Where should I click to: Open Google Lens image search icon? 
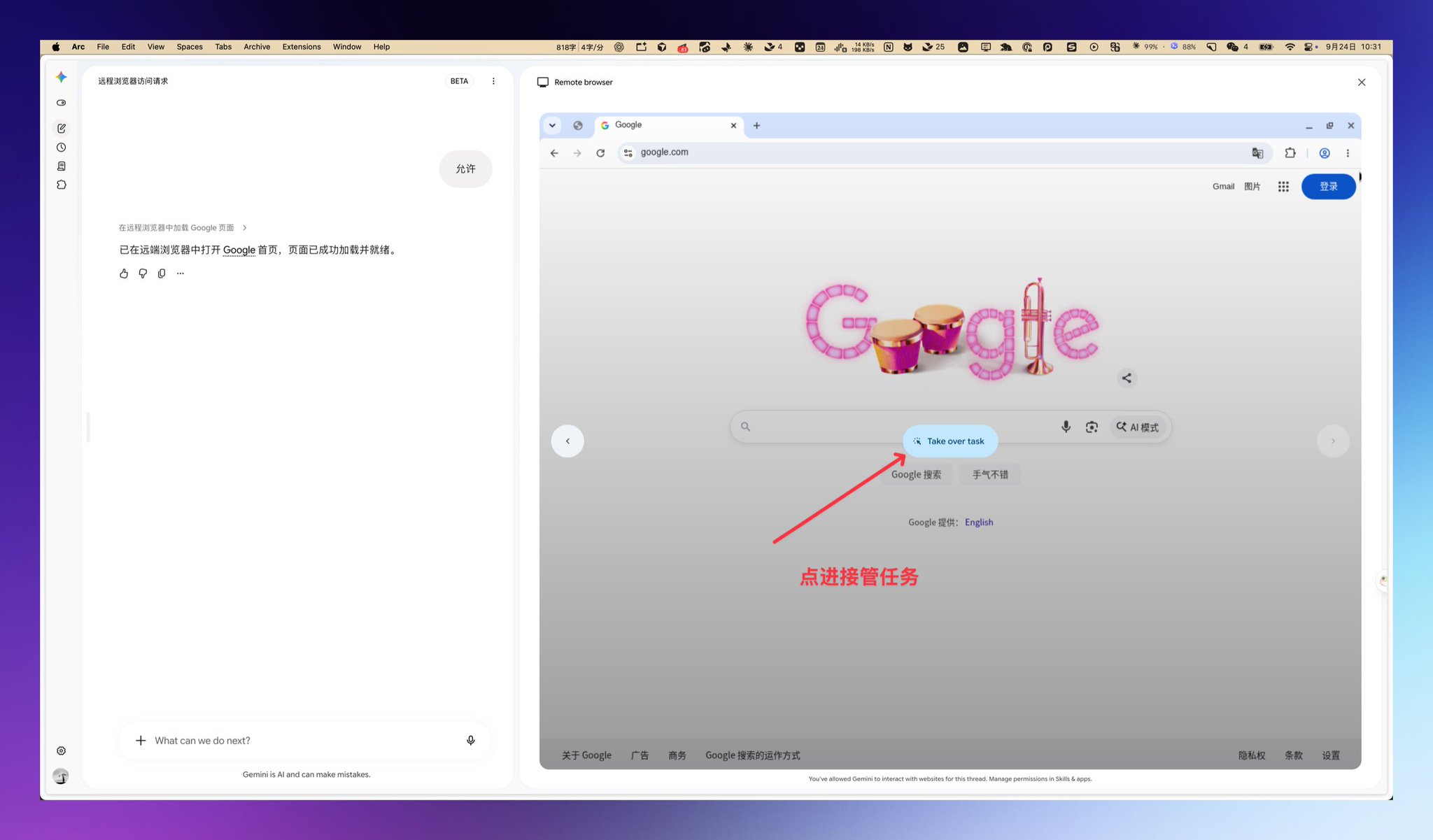pos(1092,427)
